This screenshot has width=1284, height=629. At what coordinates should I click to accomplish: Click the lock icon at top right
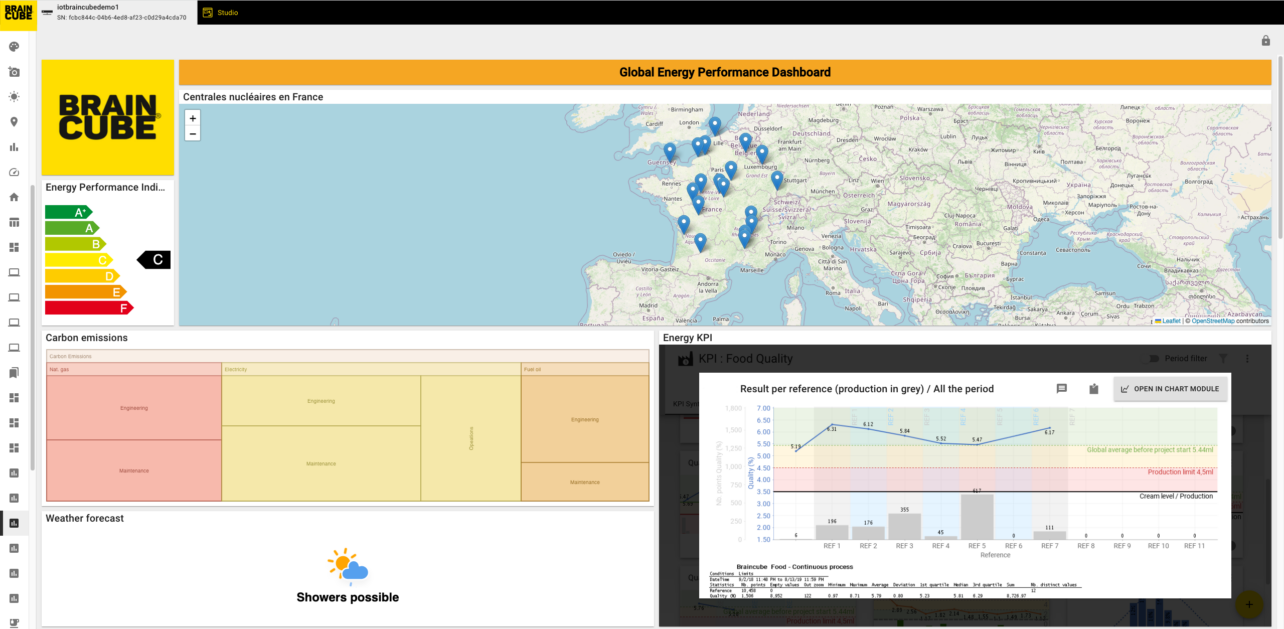(x=1265, y=41)
